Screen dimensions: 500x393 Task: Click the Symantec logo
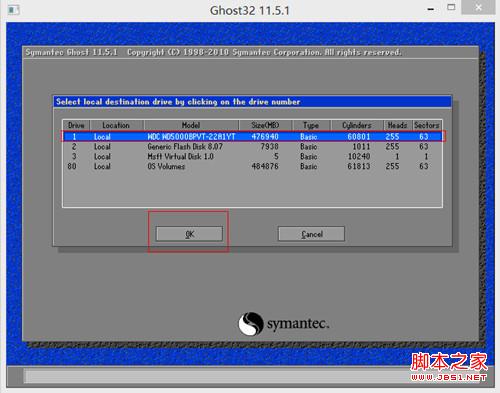pyautogui.click(x=284, y=324)
